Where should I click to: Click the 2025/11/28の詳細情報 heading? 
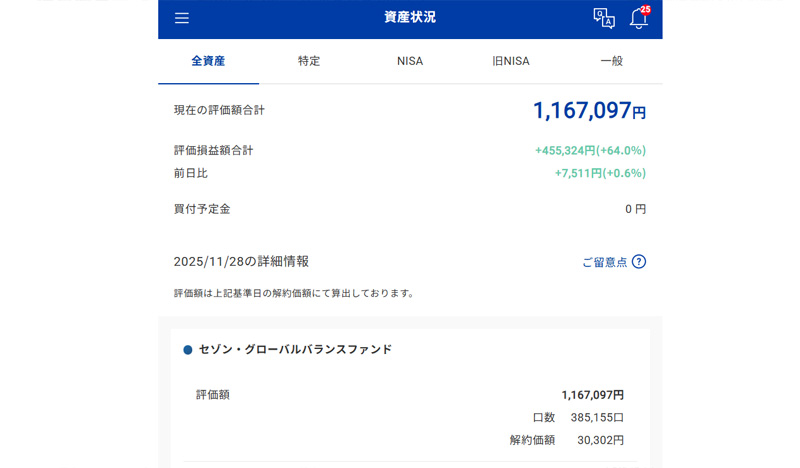[x=241, y=261]
